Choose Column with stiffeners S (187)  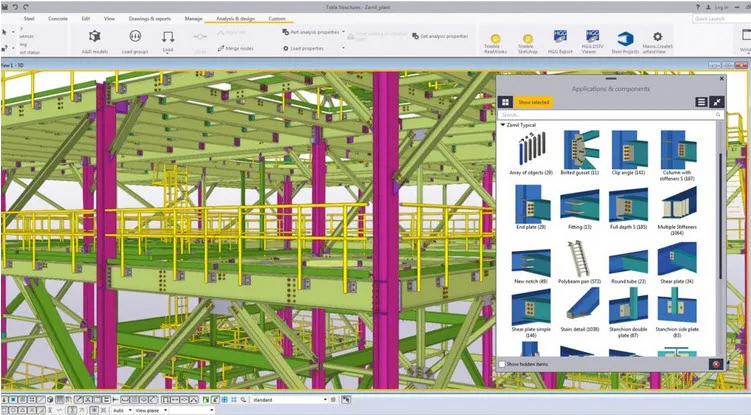[x=677, y=156]
